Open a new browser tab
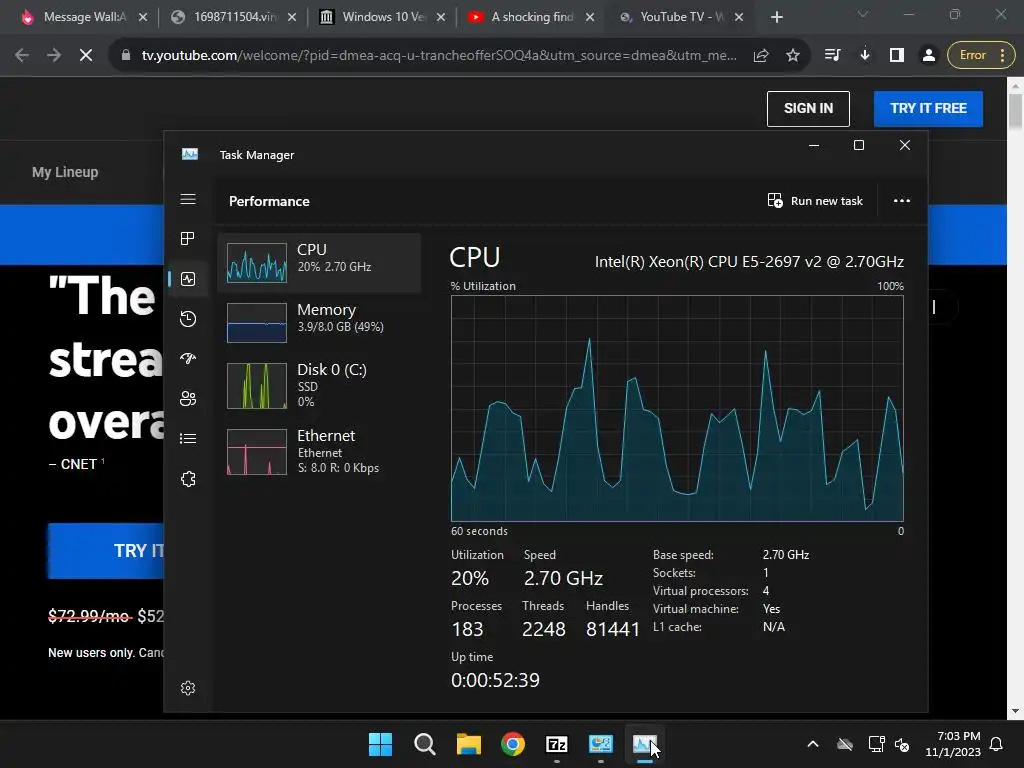The image size is (1024, 768). 776,17
